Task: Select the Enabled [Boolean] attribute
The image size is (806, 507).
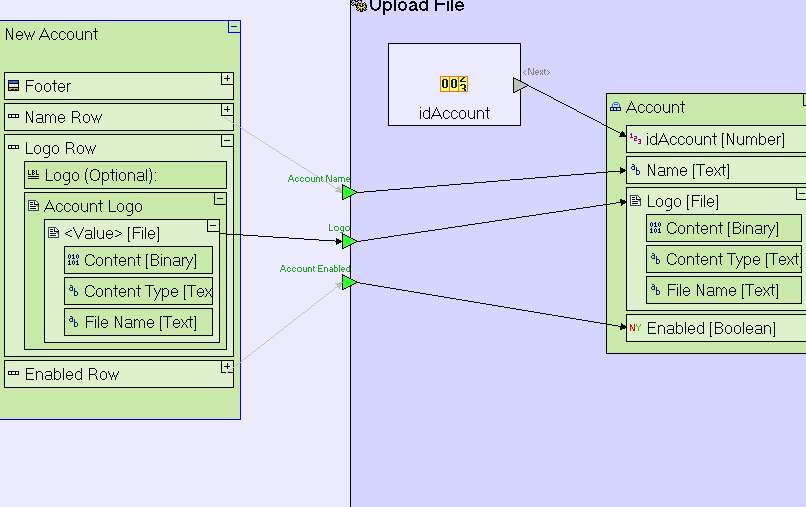Action: click(711, 328)
